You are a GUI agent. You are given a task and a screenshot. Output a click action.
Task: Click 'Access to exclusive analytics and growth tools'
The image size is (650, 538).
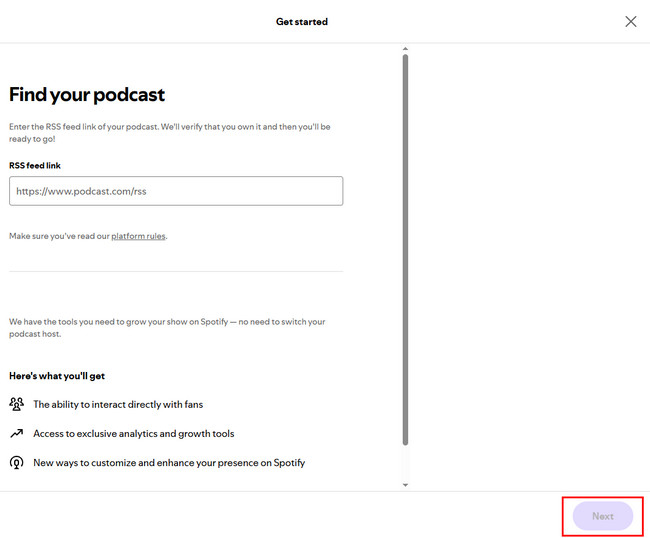click(x=133, y=434)
